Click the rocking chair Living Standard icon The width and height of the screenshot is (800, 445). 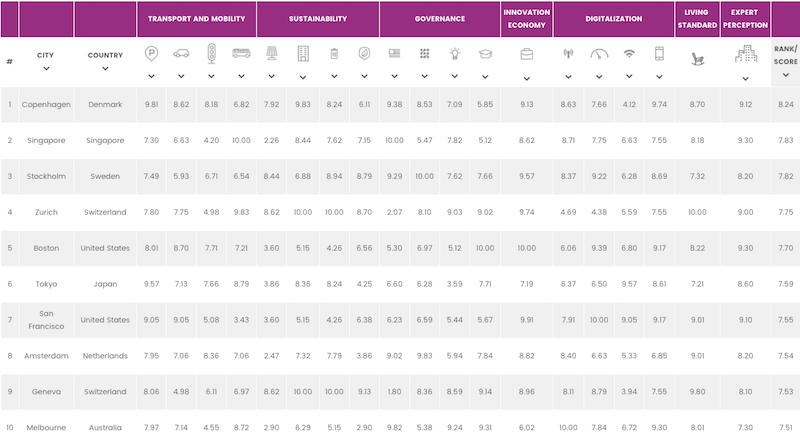(x=698, y=58)
